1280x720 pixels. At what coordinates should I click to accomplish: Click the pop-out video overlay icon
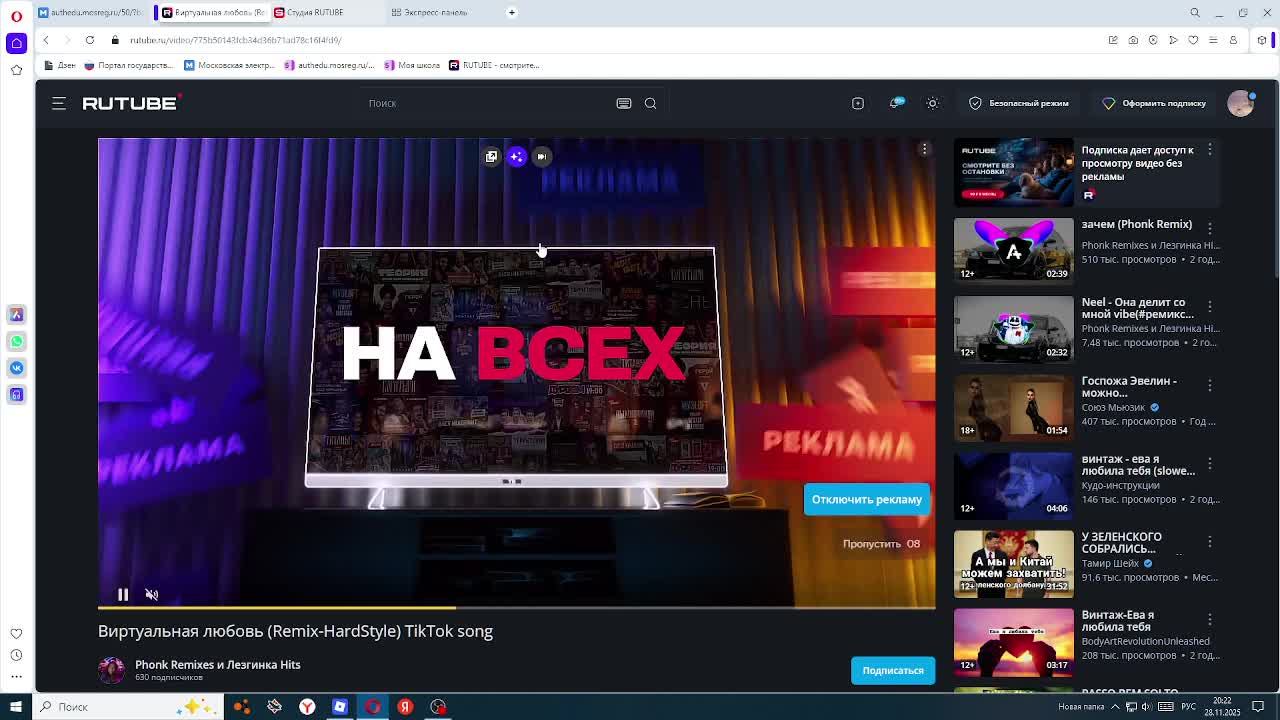491,156
